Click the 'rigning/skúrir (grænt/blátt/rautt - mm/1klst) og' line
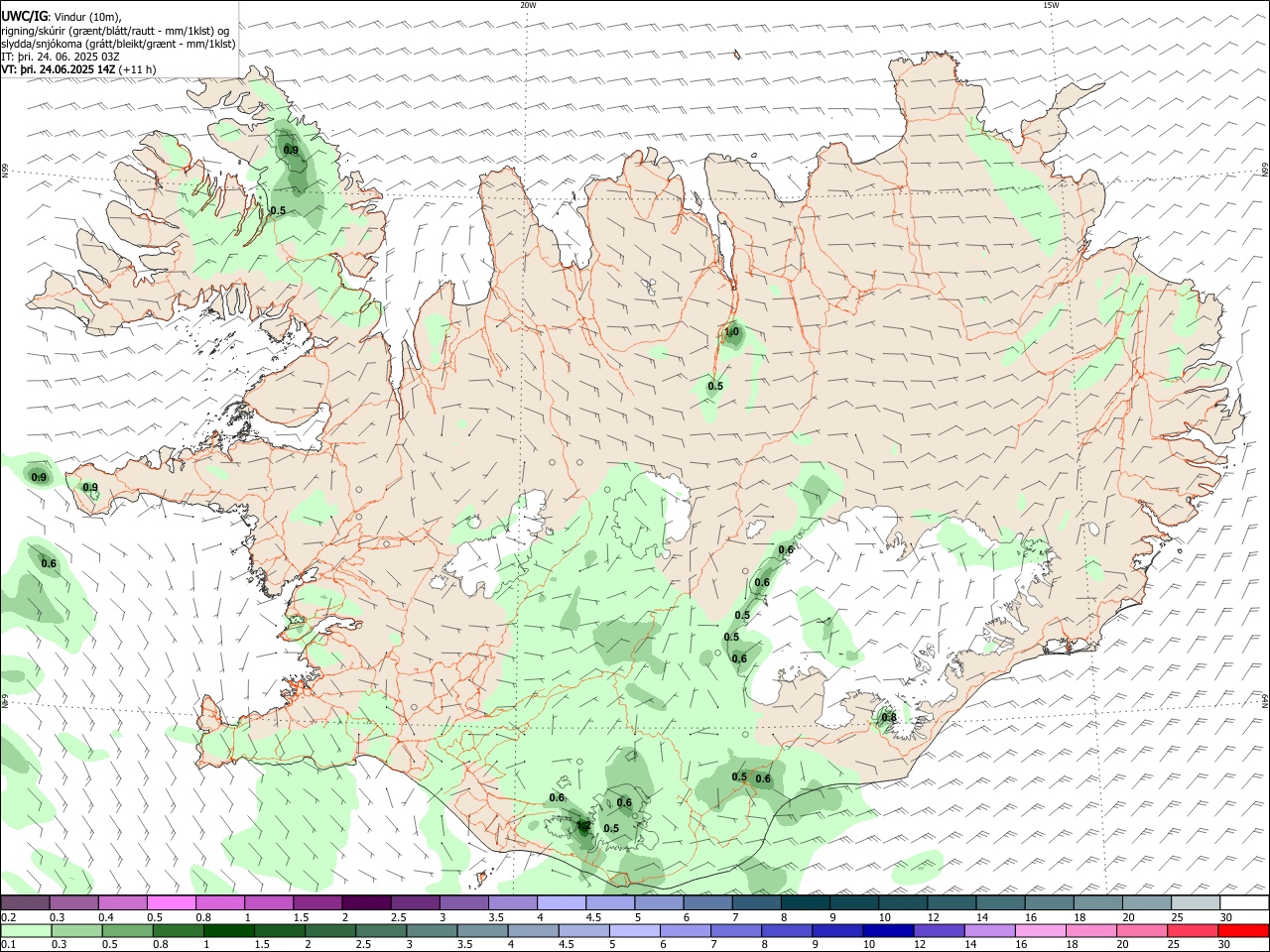Image resolution: width=1270 pixels, height=952 pixels. pyautogui.click(x=115, y=31)
